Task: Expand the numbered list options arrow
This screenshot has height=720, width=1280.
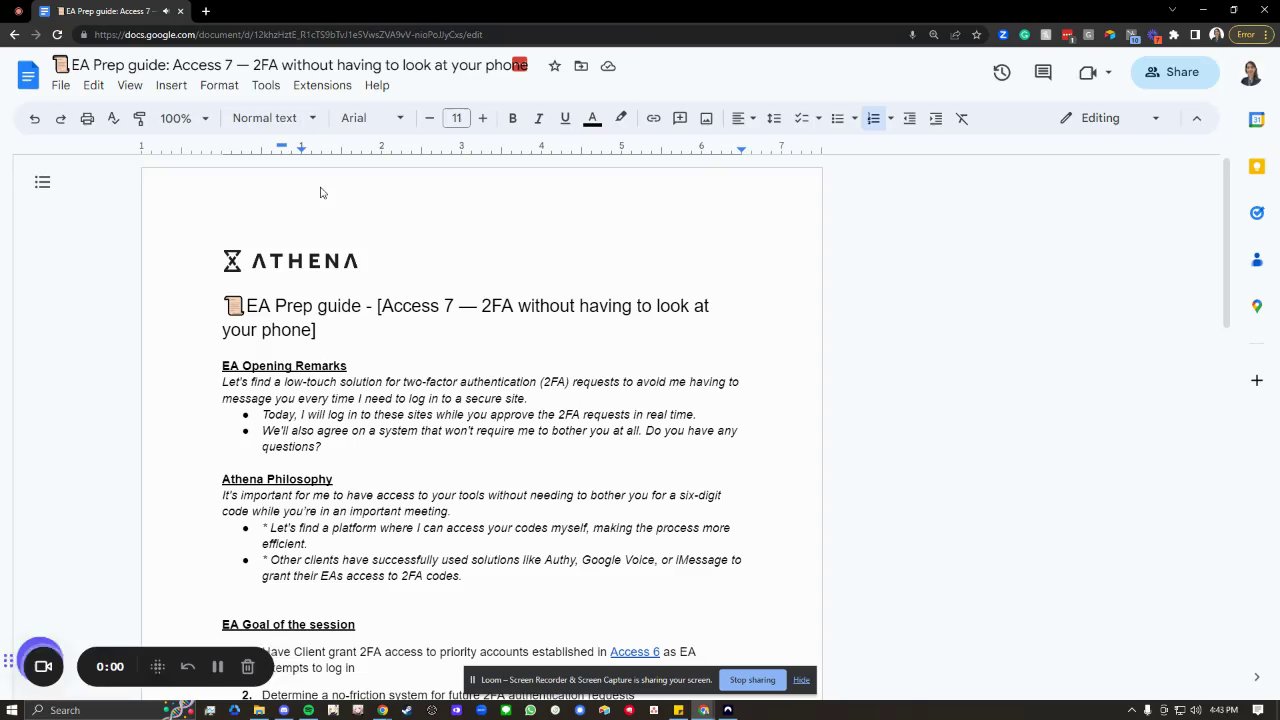Action: click(891, 118)
